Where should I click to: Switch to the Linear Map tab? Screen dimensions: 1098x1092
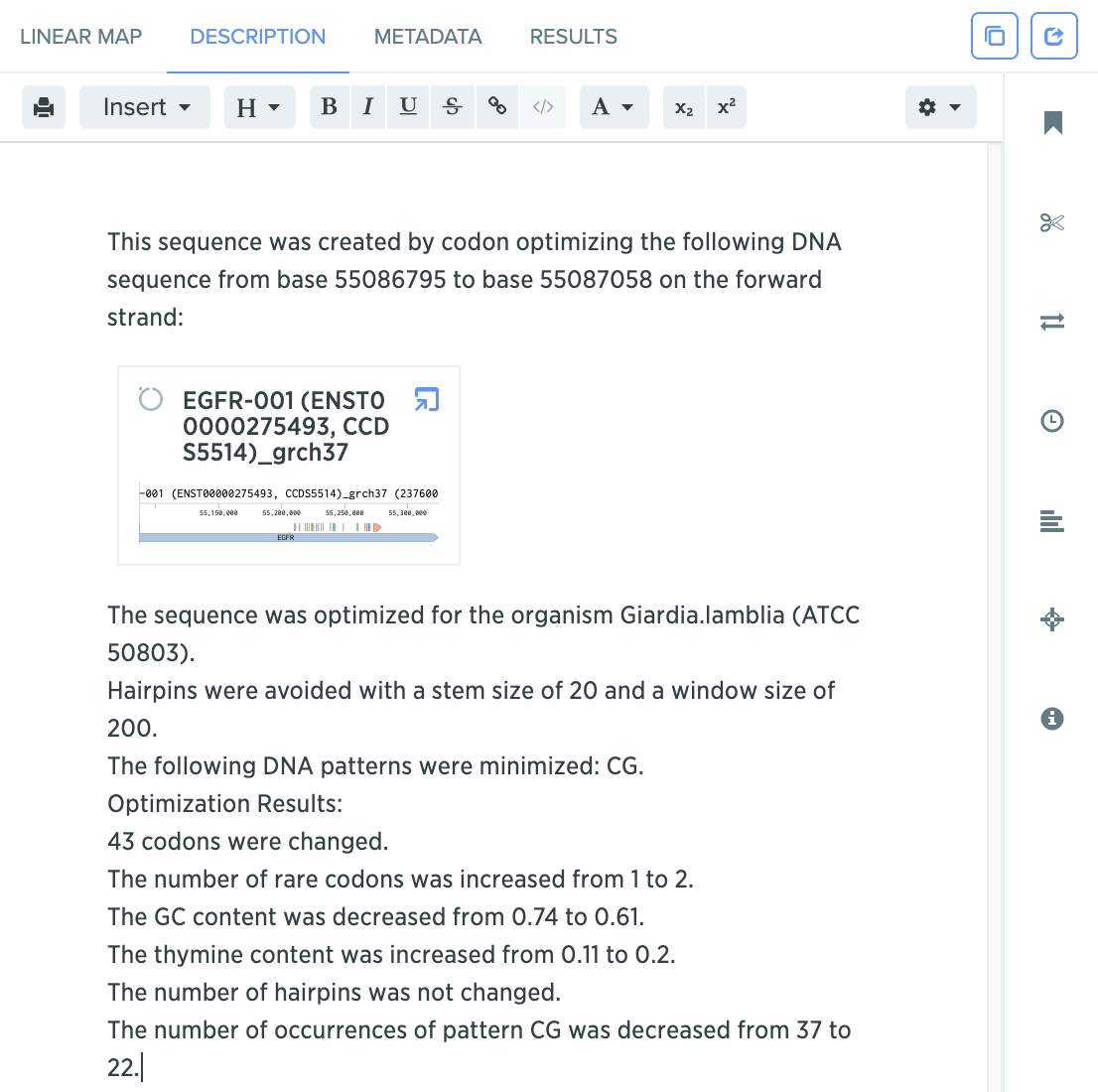tap(80, 37)
